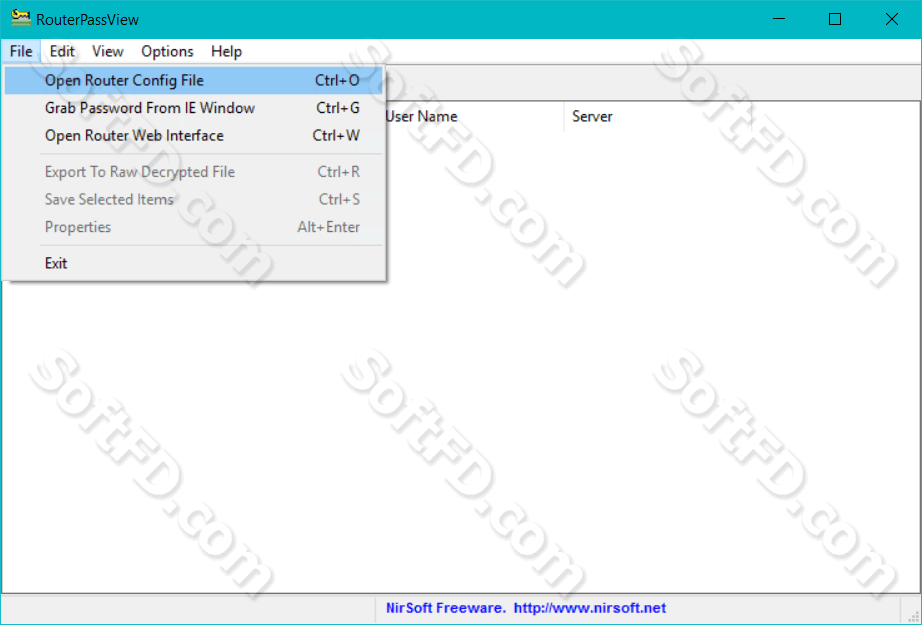The height and width of the screenshot is (625, 922).
Task: Close the RouterPassView window
Action: 891,19
